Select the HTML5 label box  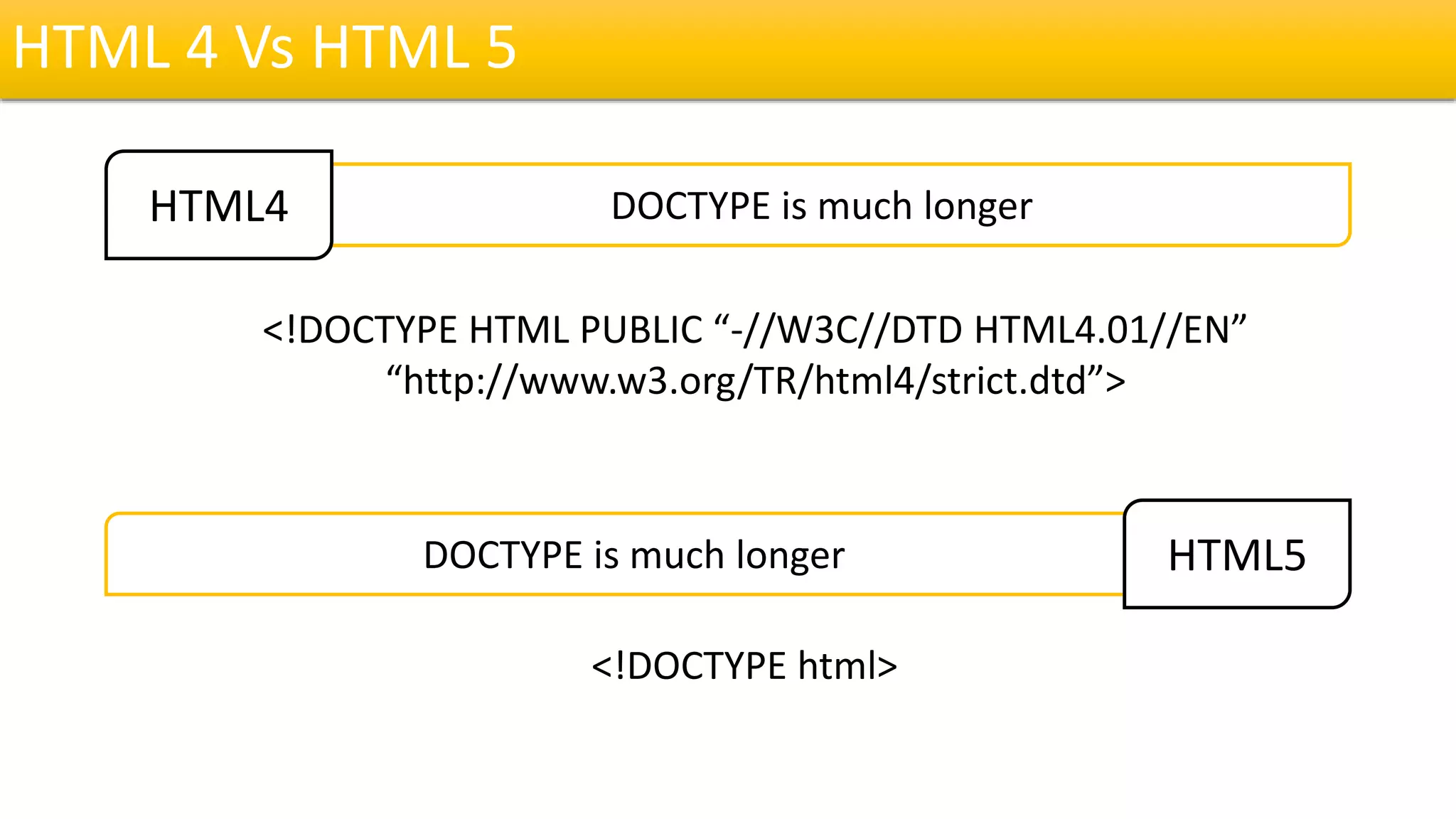1236,555
